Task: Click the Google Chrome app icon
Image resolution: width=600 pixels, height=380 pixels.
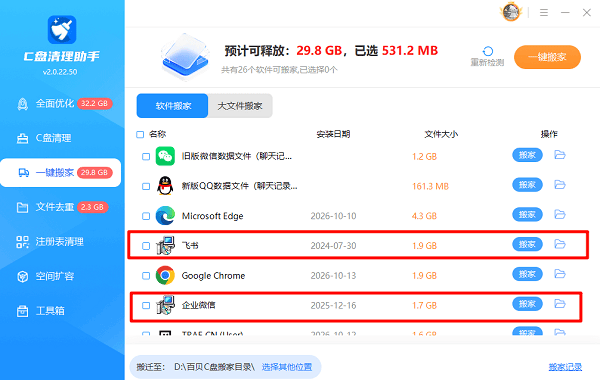Action: tap(165, 275)
